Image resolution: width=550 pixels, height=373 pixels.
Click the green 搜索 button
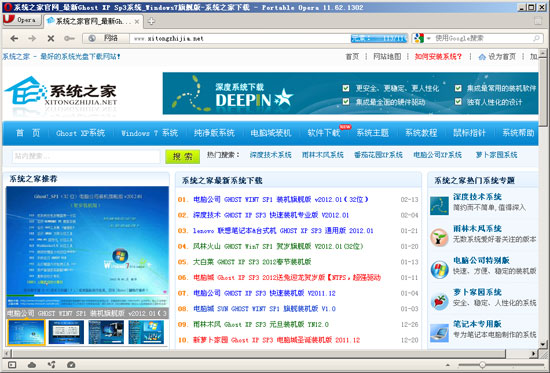[182, 156]
